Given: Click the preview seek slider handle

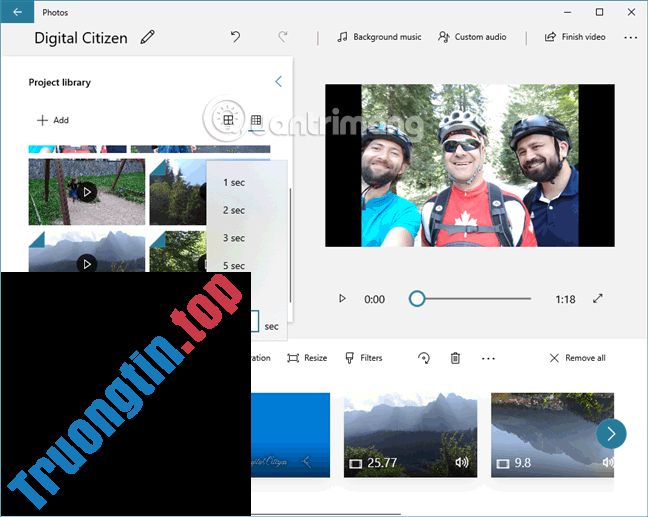Looking at the screenshot, I should 417,299.
